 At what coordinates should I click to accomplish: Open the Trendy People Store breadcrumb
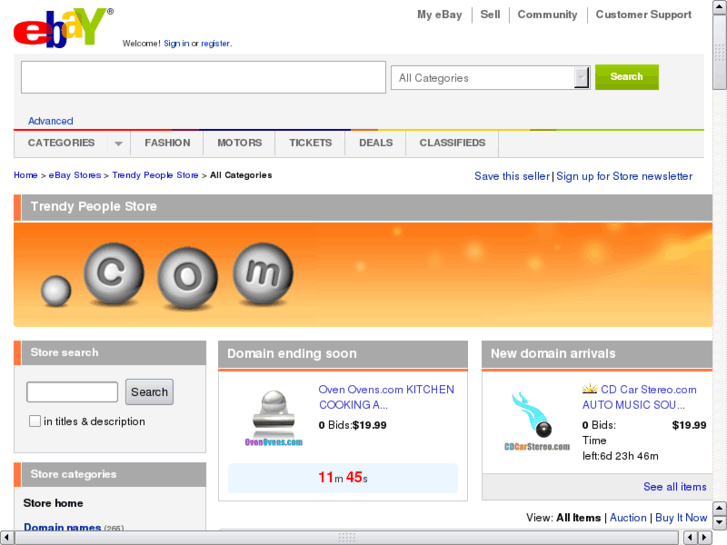tap(155, 175)
